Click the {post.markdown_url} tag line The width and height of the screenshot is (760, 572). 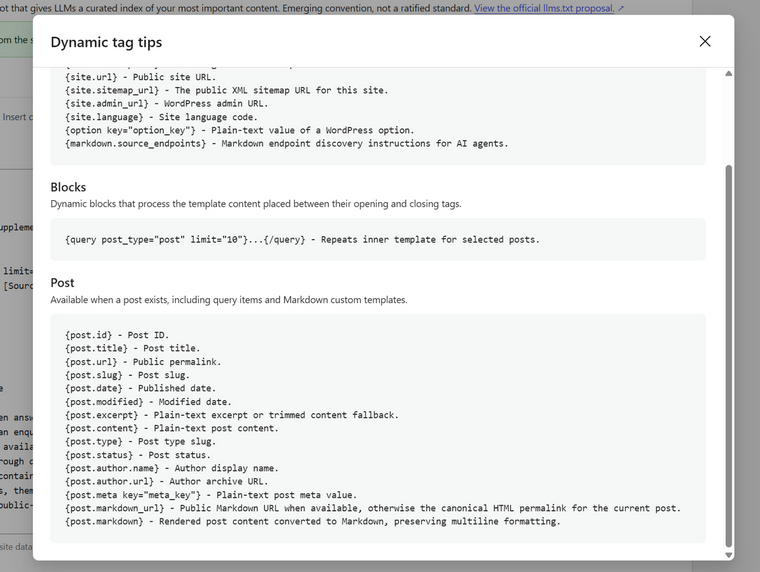[x=373, y=508]
